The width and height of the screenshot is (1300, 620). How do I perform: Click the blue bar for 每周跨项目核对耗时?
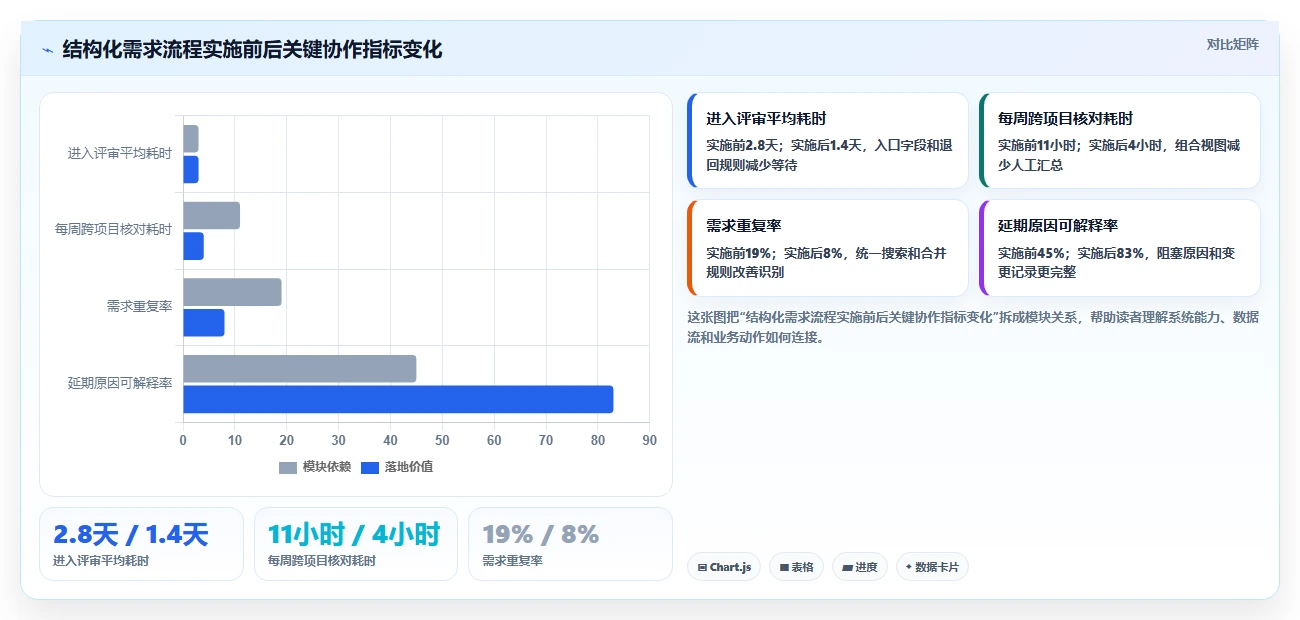point(193,246)
